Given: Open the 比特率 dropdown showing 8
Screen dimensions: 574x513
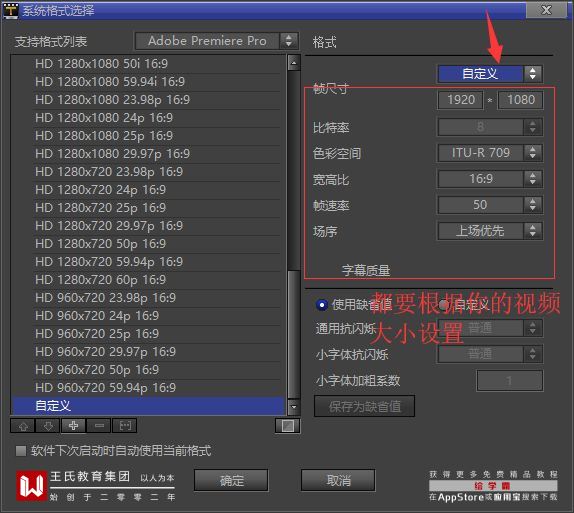Looking at the screenshot, I should pos(489,127).
